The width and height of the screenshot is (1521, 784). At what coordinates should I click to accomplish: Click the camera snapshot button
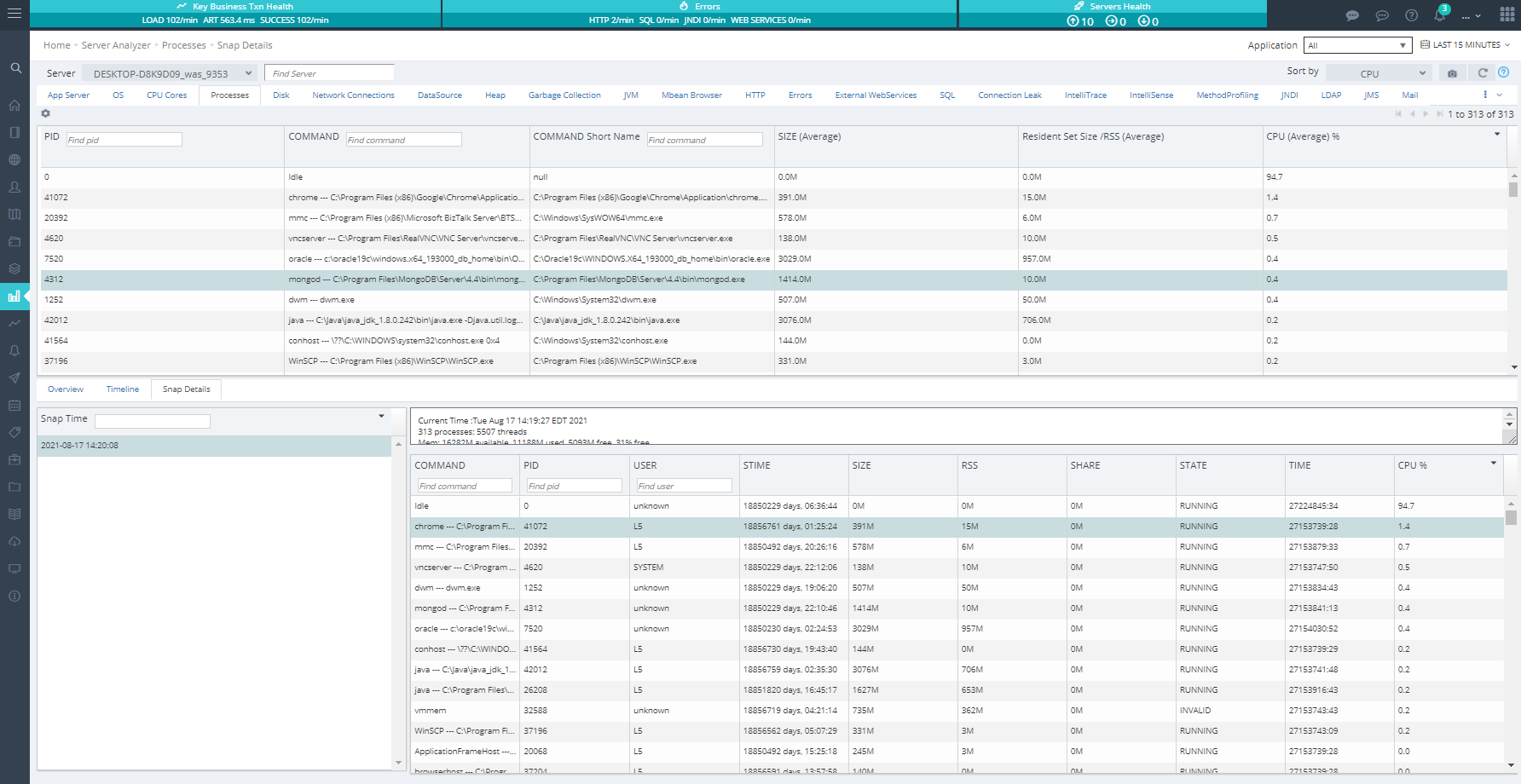[1453, 73]
